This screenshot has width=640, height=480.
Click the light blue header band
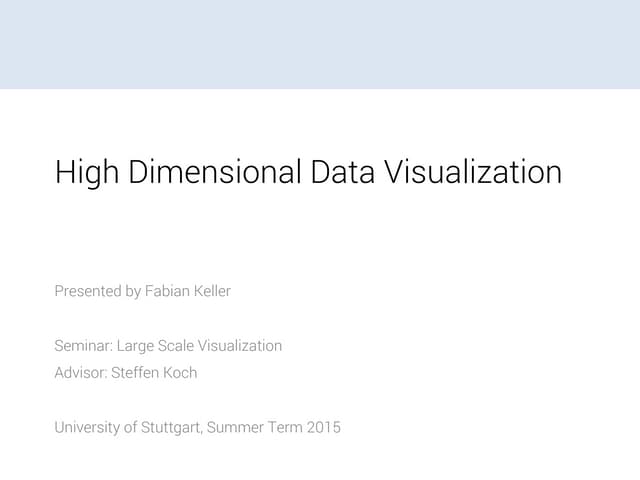320,44
